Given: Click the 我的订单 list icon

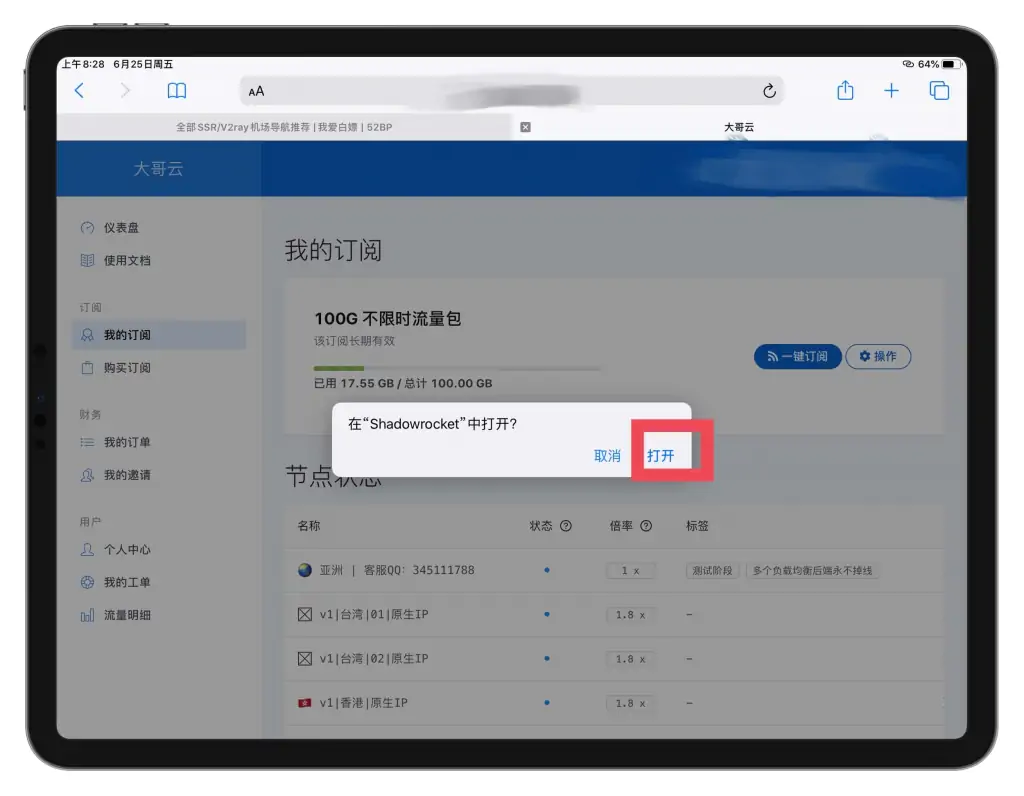Looking at the screenshot, I should [87, 442].
